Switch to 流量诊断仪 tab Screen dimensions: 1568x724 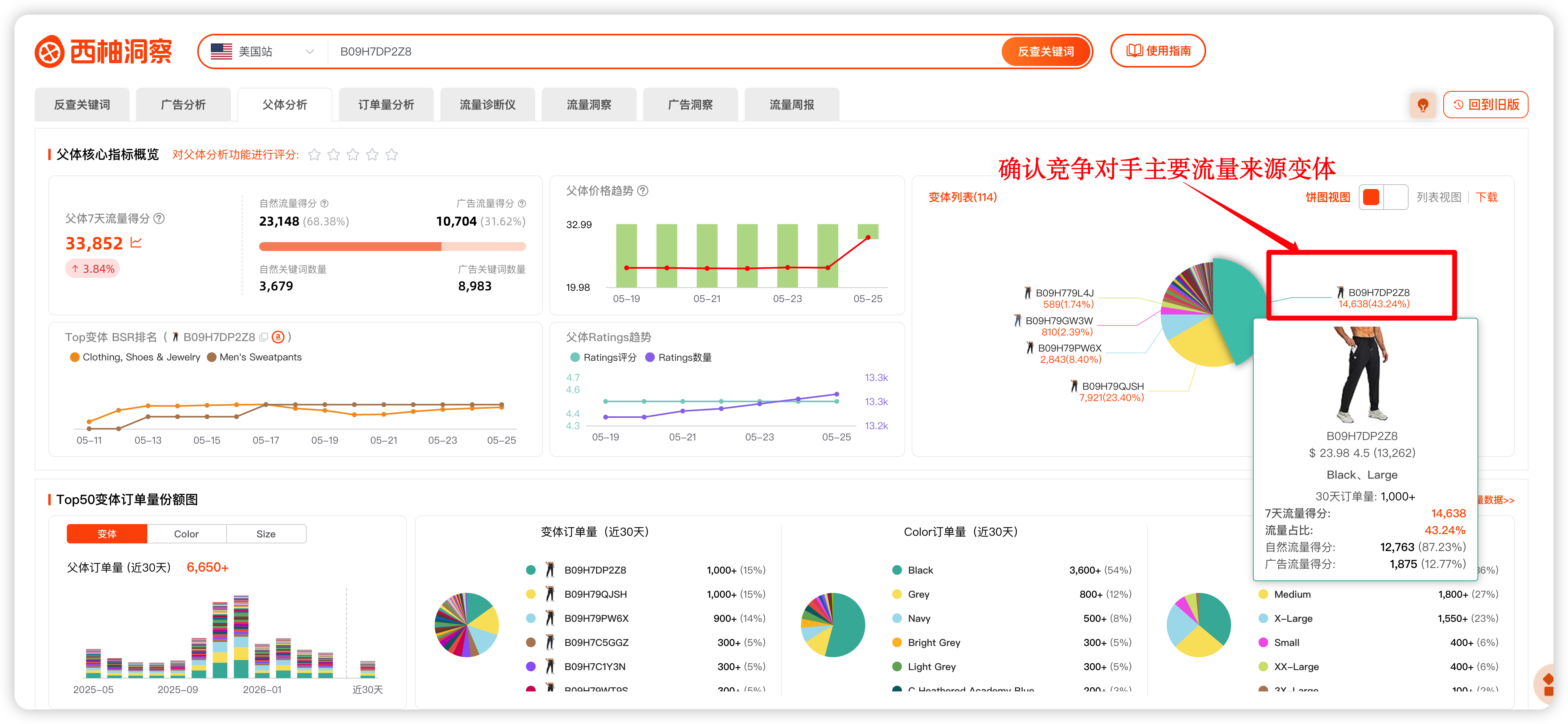[x=487, y=105]
